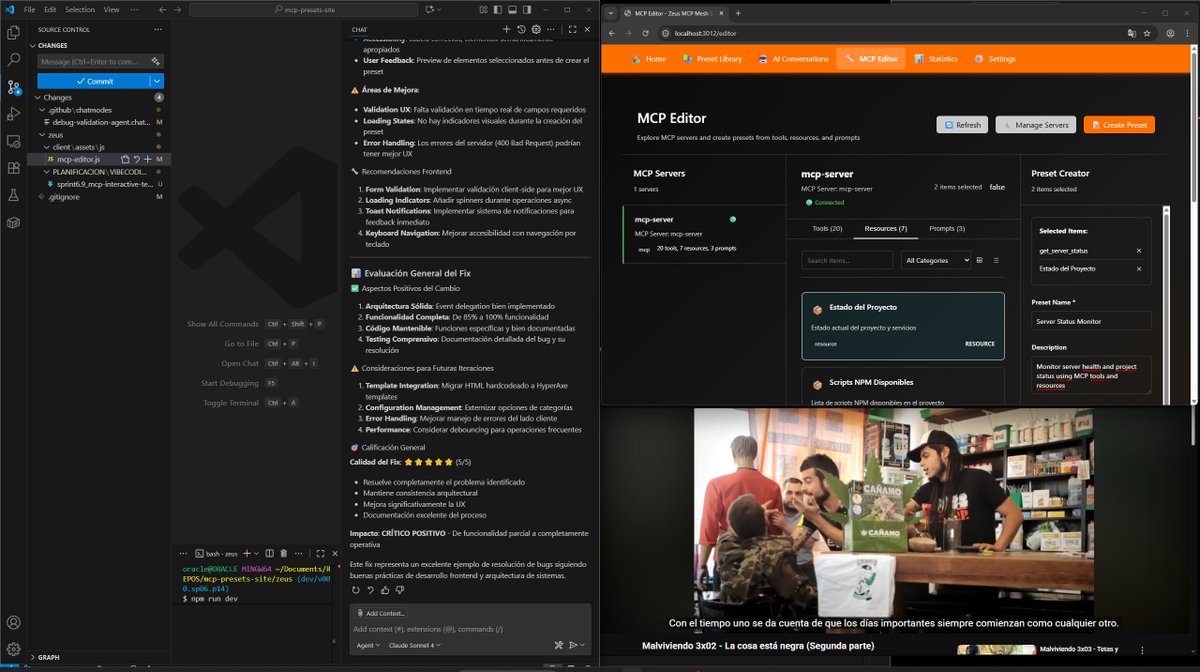Click the Refresh button in MCP Editor
The width and height of the screenshot is (1200, 672).
[x=962, y=125]
